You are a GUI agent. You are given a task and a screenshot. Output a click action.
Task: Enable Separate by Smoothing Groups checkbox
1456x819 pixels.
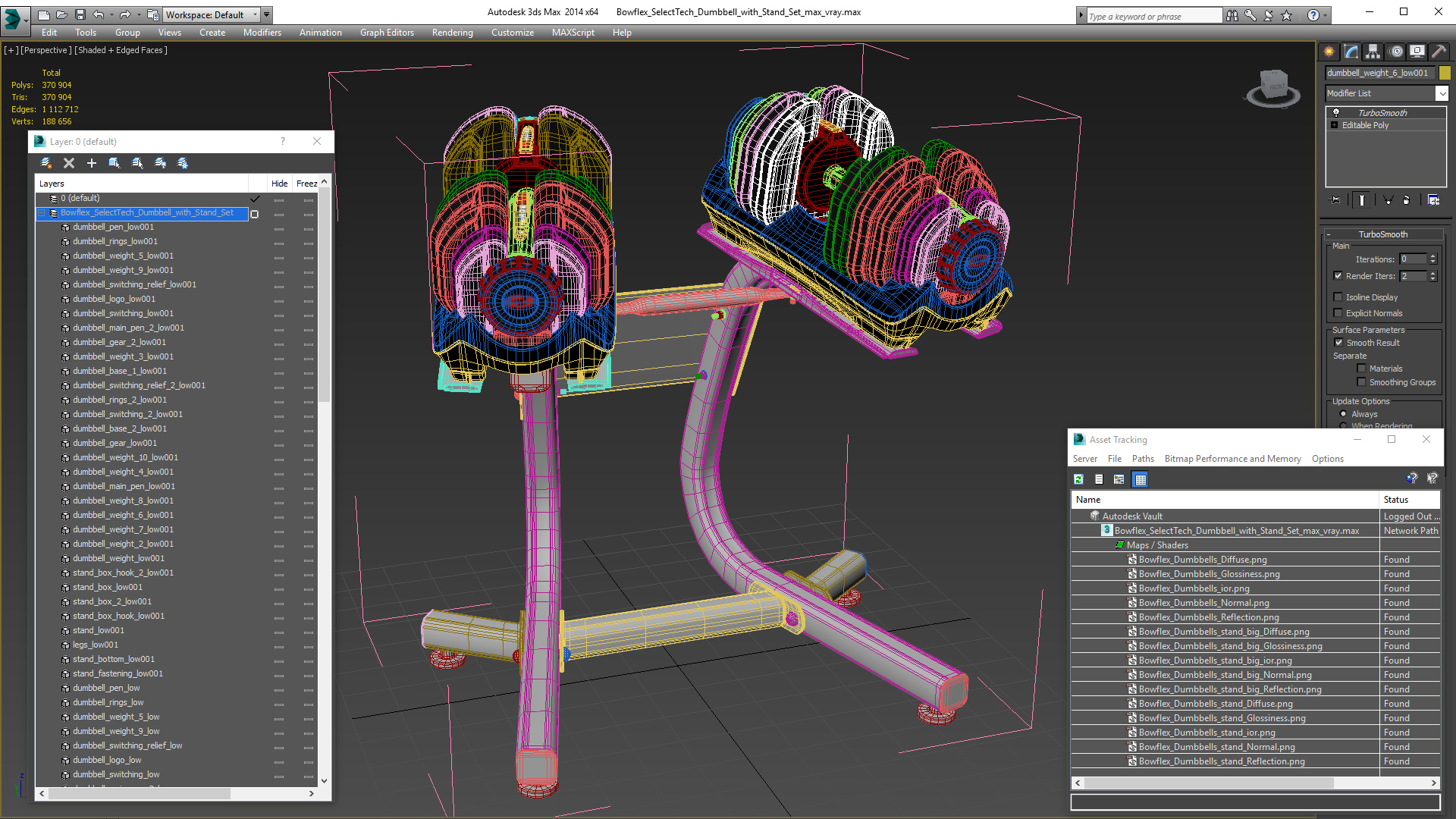(1361, 382)
